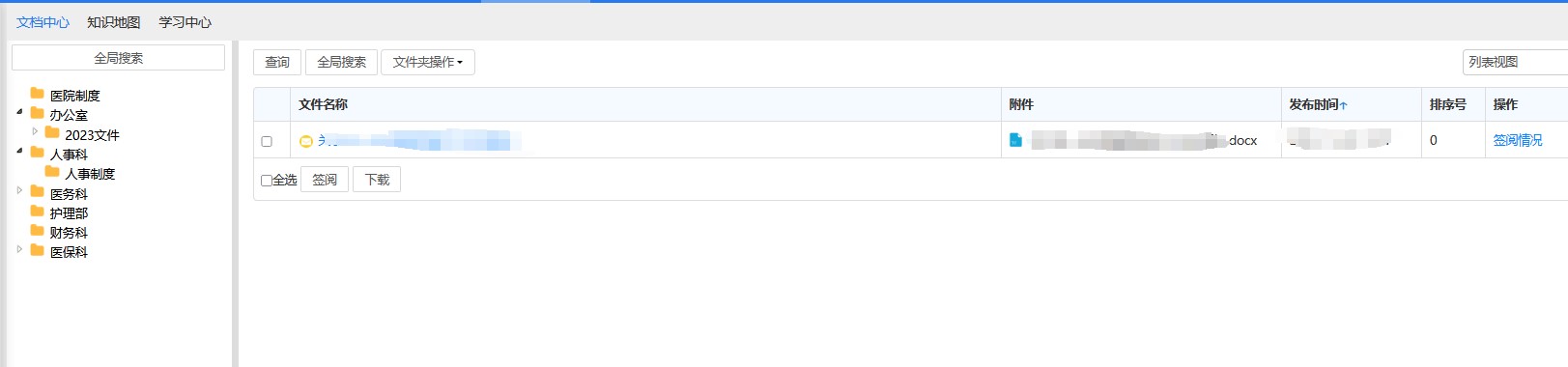Image resolution: width=1568 pixels, height=367 pixels.
Task: Switch to 知识地图 tab
Action: 114,22
